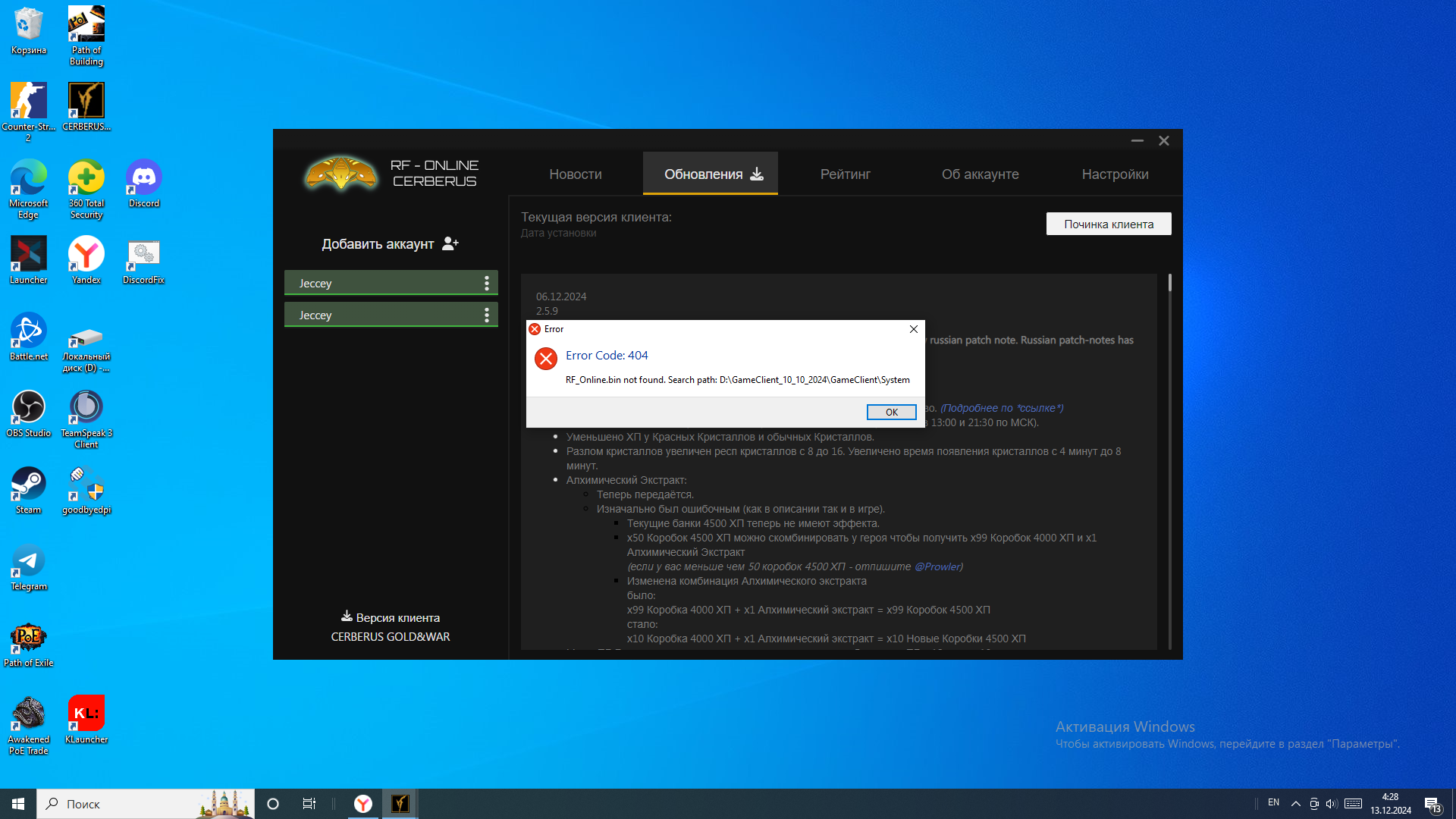The width and height of the screenshot is (1456, 819).
Task: Open Корзина recycle bin desktop icon
Action: coord(29,31)
